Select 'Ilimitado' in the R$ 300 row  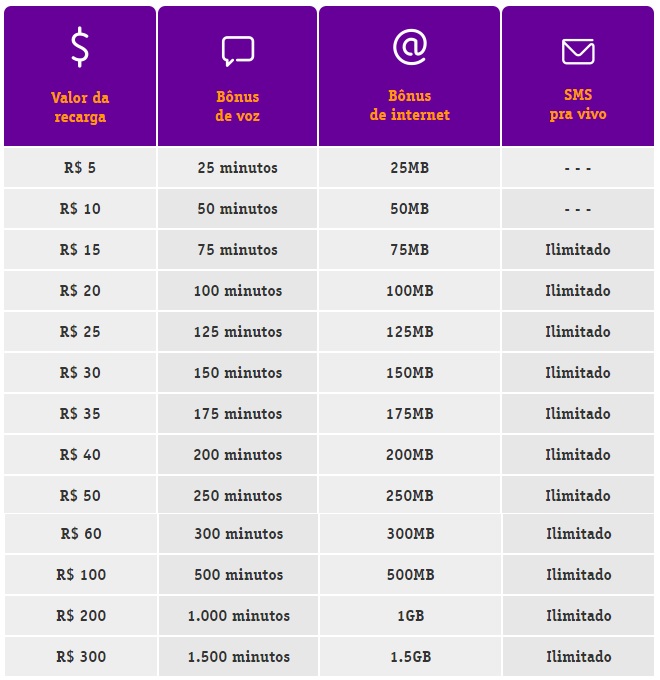[578, 657]
